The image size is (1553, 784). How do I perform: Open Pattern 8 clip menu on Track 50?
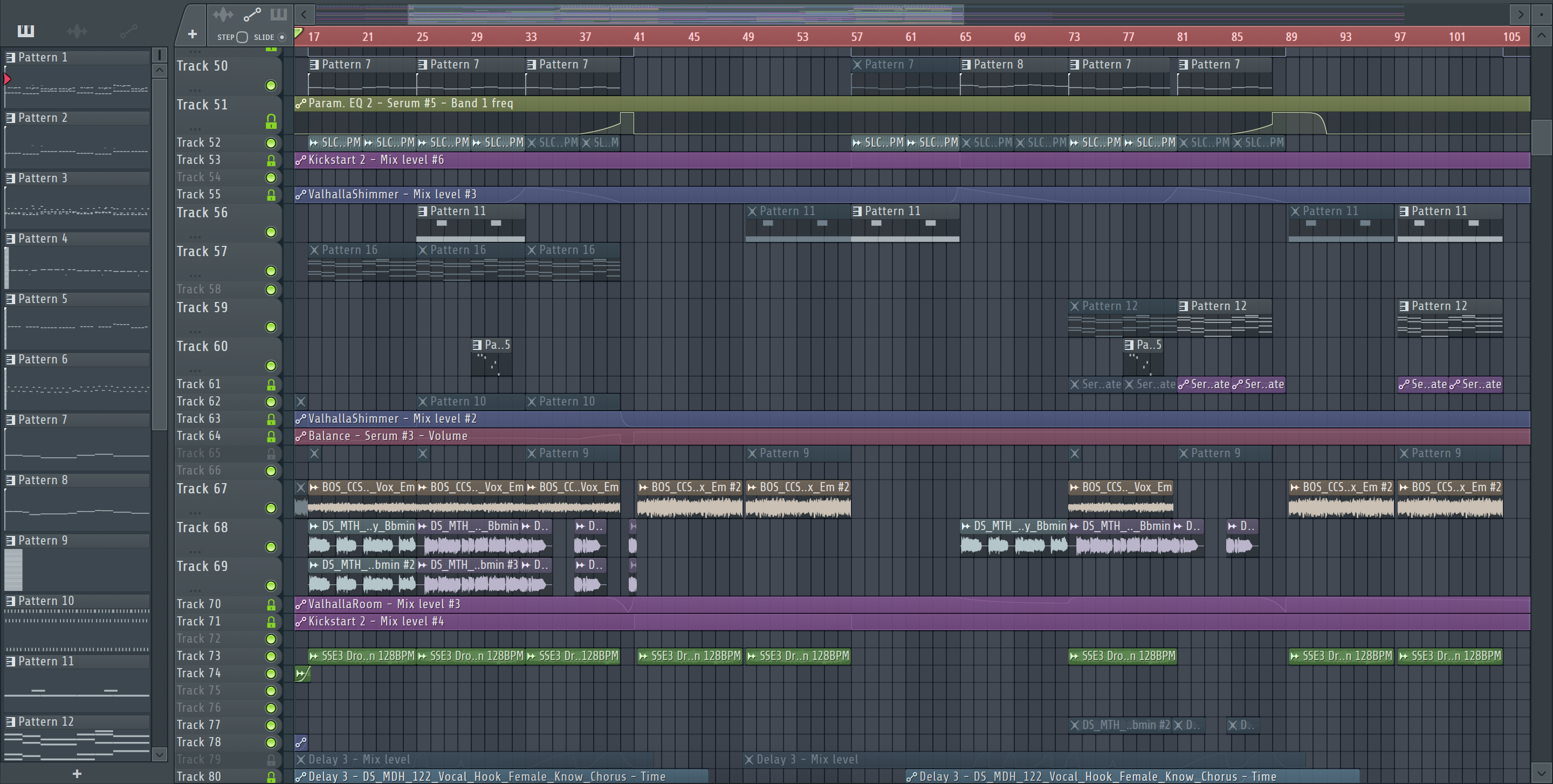tap(966, 65)
